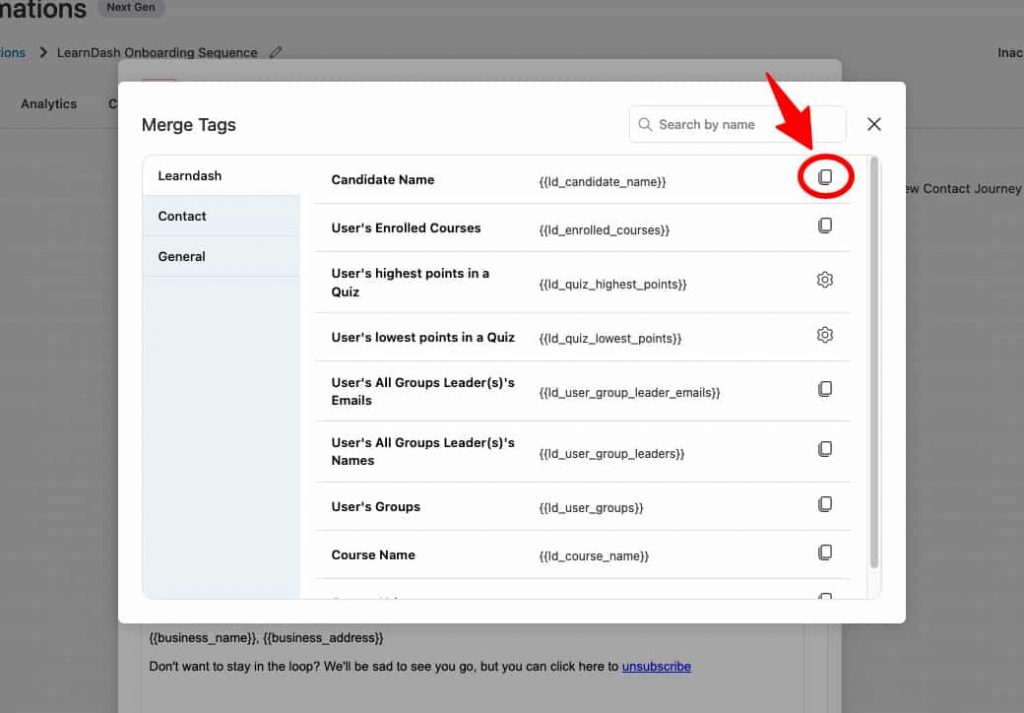
Task: Click the LearnDash Onboarding Sequence breadcrumb text
Action: [157, 52]
